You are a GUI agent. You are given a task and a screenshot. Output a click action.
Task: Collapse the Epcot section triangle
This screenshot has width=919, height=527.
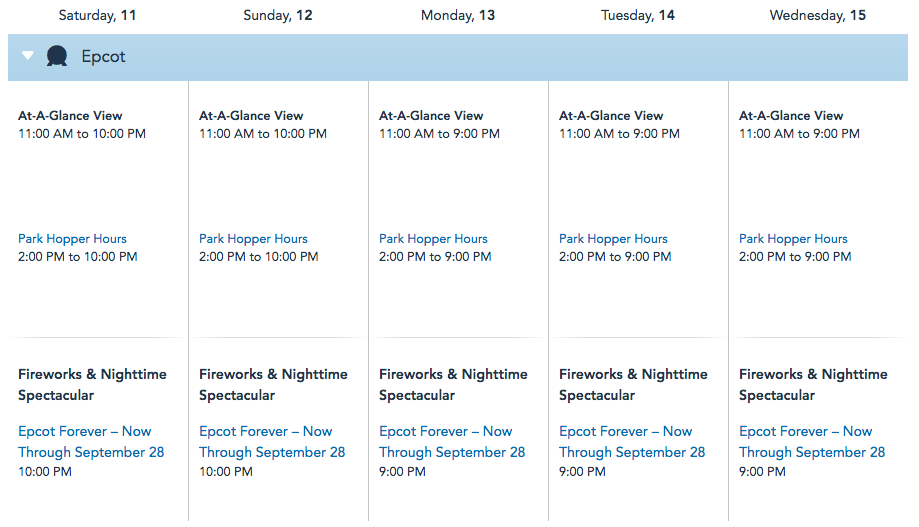(28, 57)
